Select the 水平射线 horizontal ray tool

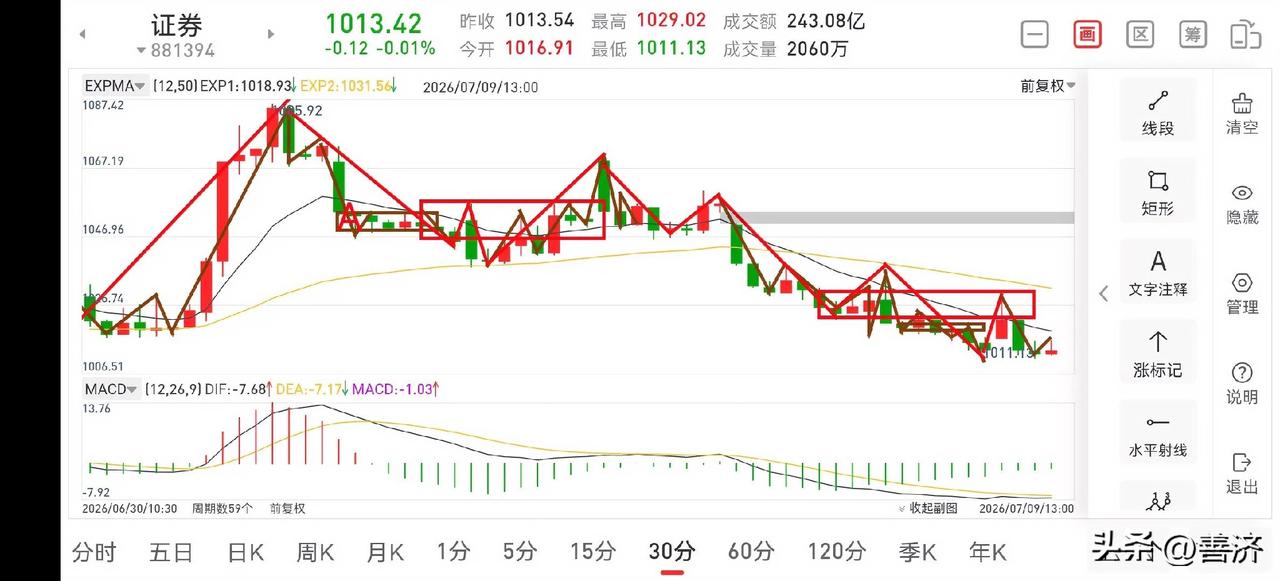pyautogui.click(x=1158, y=434)
